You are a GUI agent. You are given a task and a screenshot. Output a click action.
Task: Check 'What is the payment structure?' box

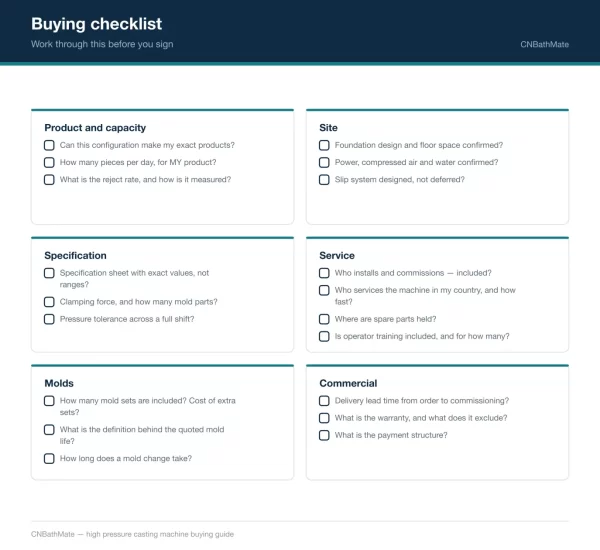pyautogui.click(x=324, y=435)
